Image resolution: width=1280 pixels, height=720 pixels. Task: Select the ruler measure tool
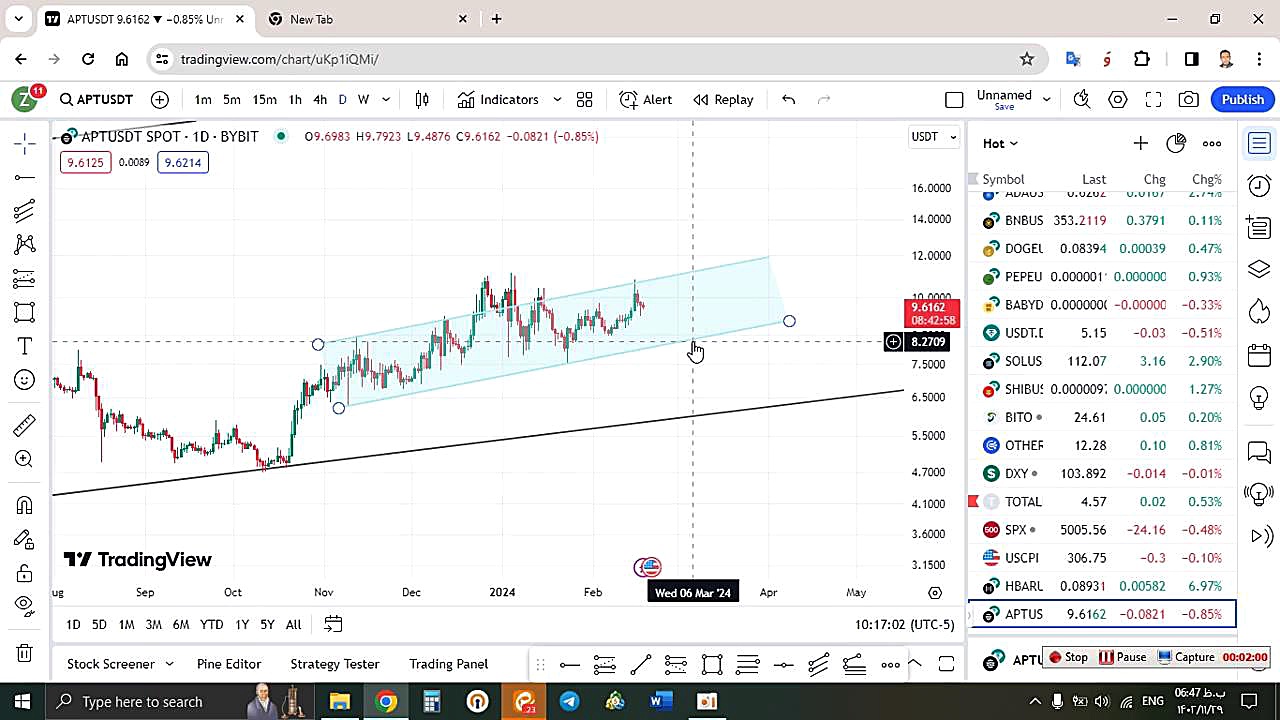[x=25, y=426]
